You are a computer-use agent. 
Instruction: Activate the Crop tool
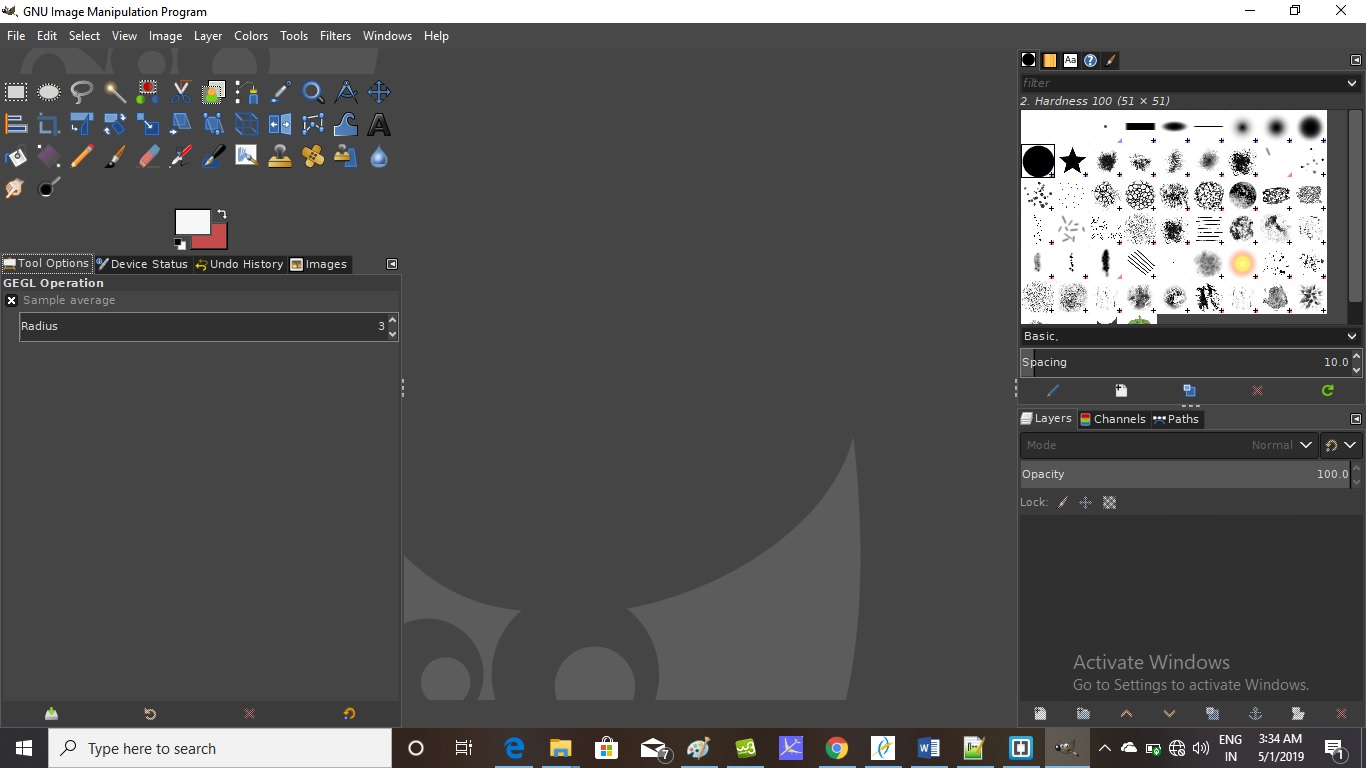49,125
